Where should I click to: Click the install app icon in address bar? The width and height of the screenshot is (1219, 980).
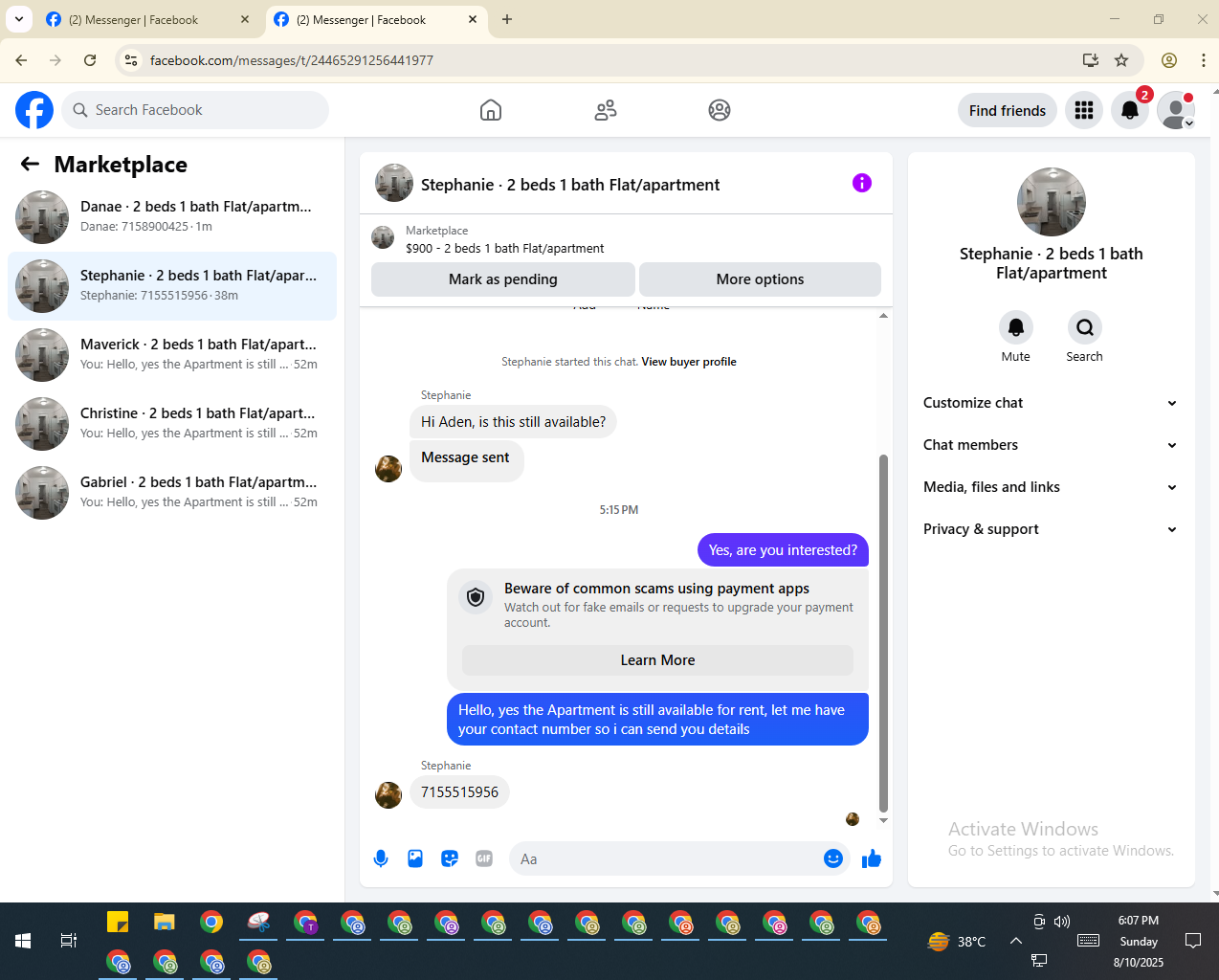(1091, 60)
